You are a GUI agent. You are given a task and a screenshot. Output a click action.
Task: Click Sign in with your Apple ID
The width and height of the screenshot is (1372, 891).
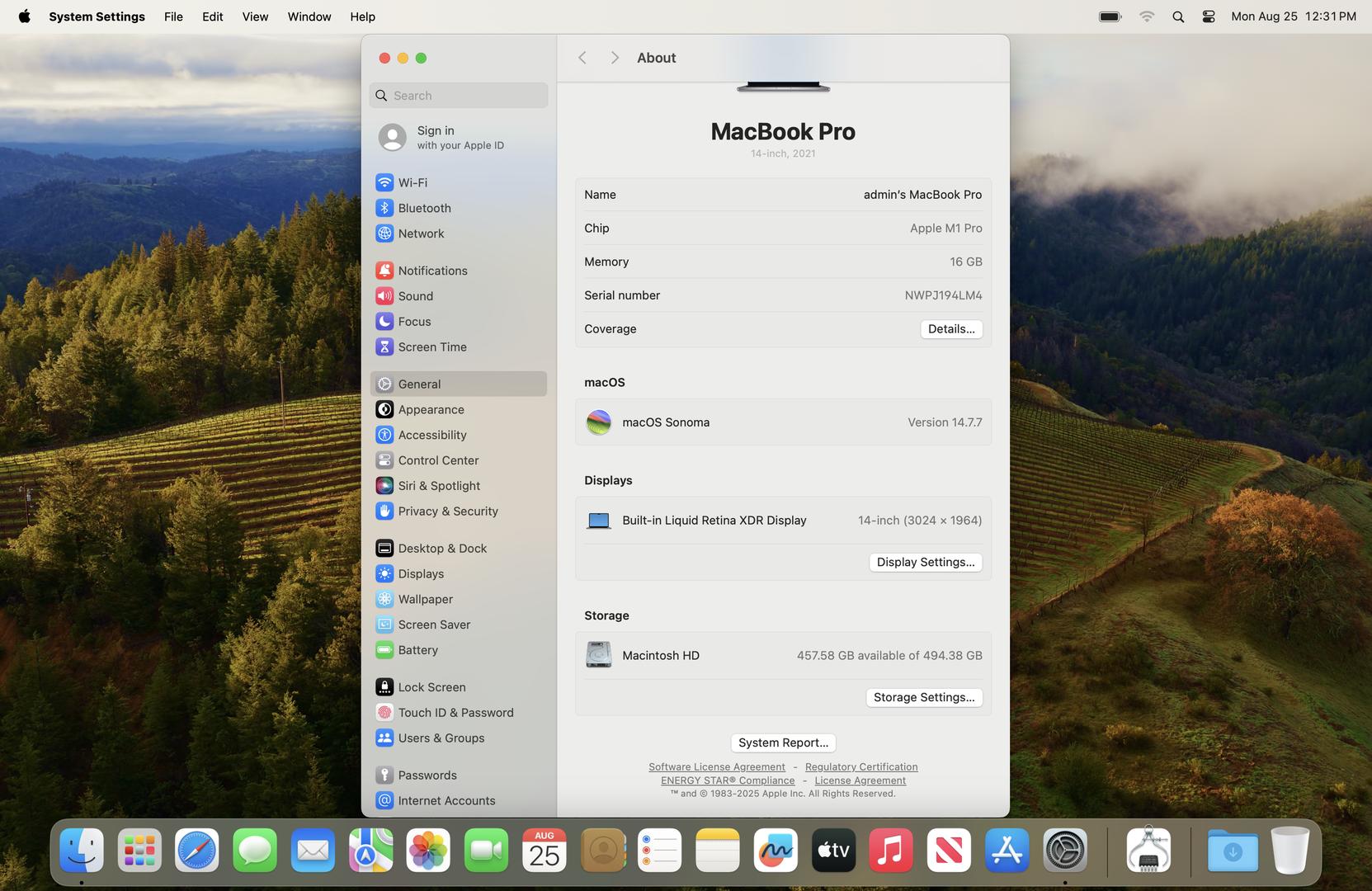click(x=458, y=137)
